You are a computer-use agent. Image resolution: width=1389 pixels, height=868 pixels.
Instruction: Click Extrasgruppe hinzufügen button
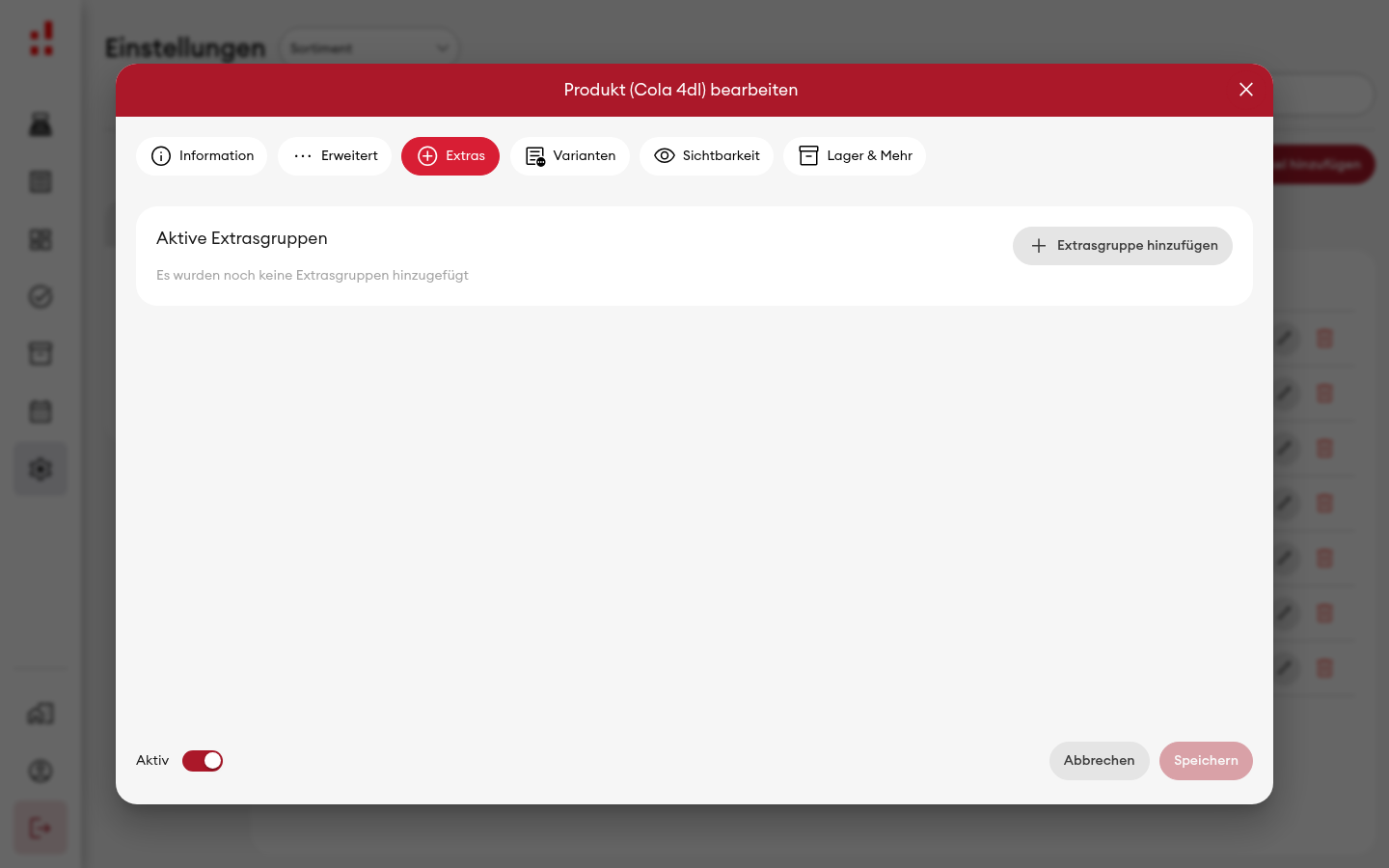pyautogui.click(x=1123, y=246)
